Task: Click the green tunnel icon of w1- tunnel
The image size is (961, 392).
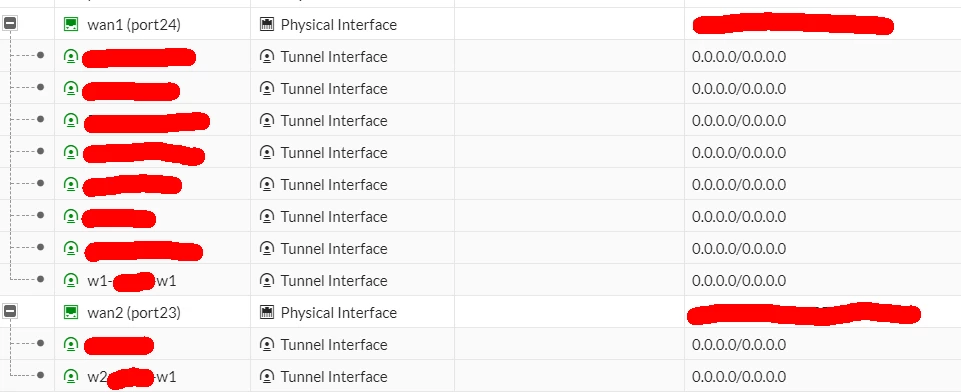Action: point(71,281)
